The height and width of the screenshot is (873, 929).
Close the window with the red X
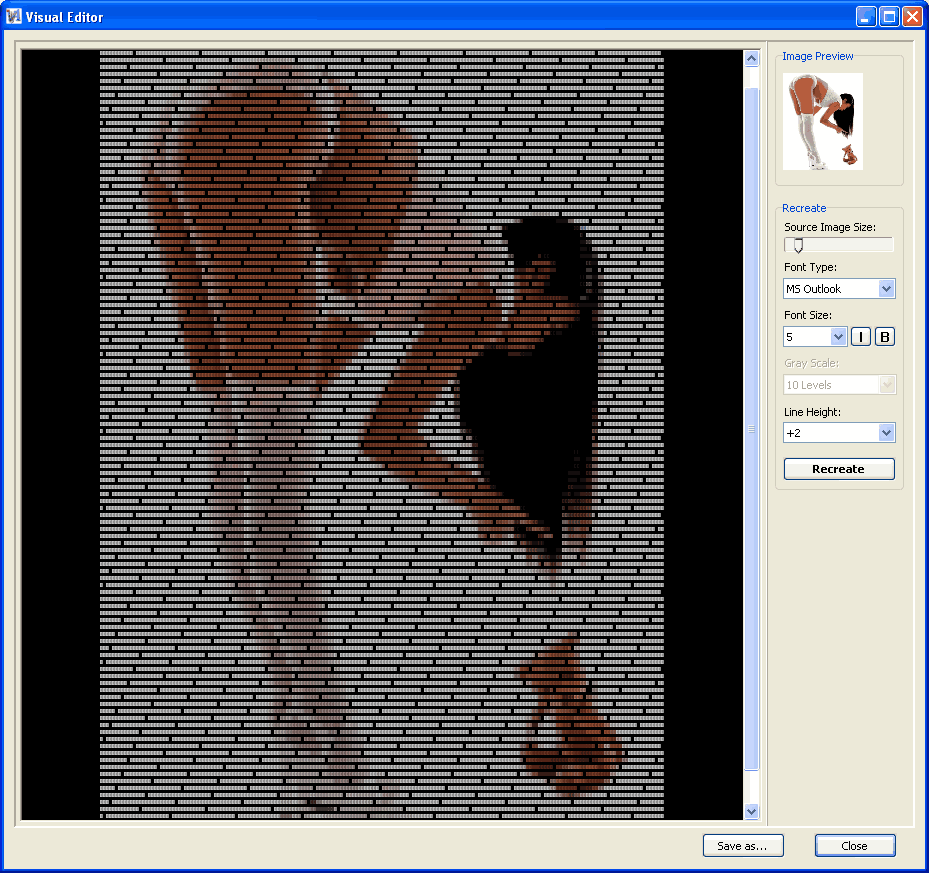coord(912,17)
